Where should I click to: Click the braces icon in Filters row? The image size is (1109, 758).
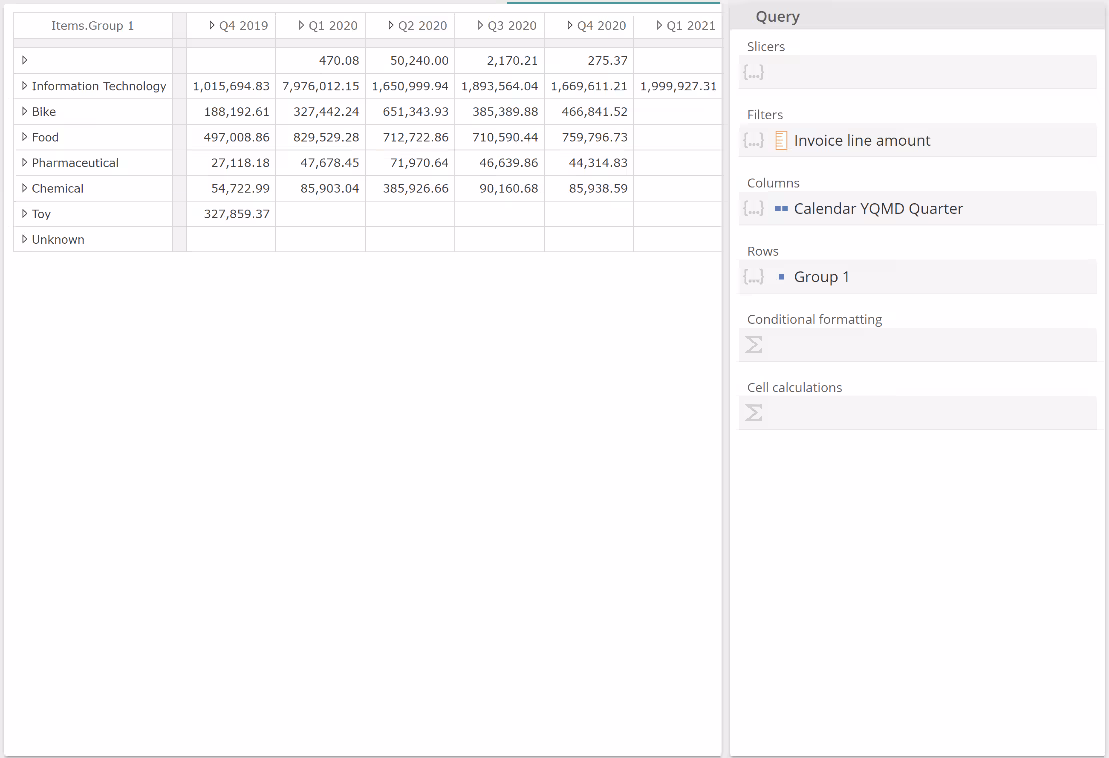coord(754,141)
